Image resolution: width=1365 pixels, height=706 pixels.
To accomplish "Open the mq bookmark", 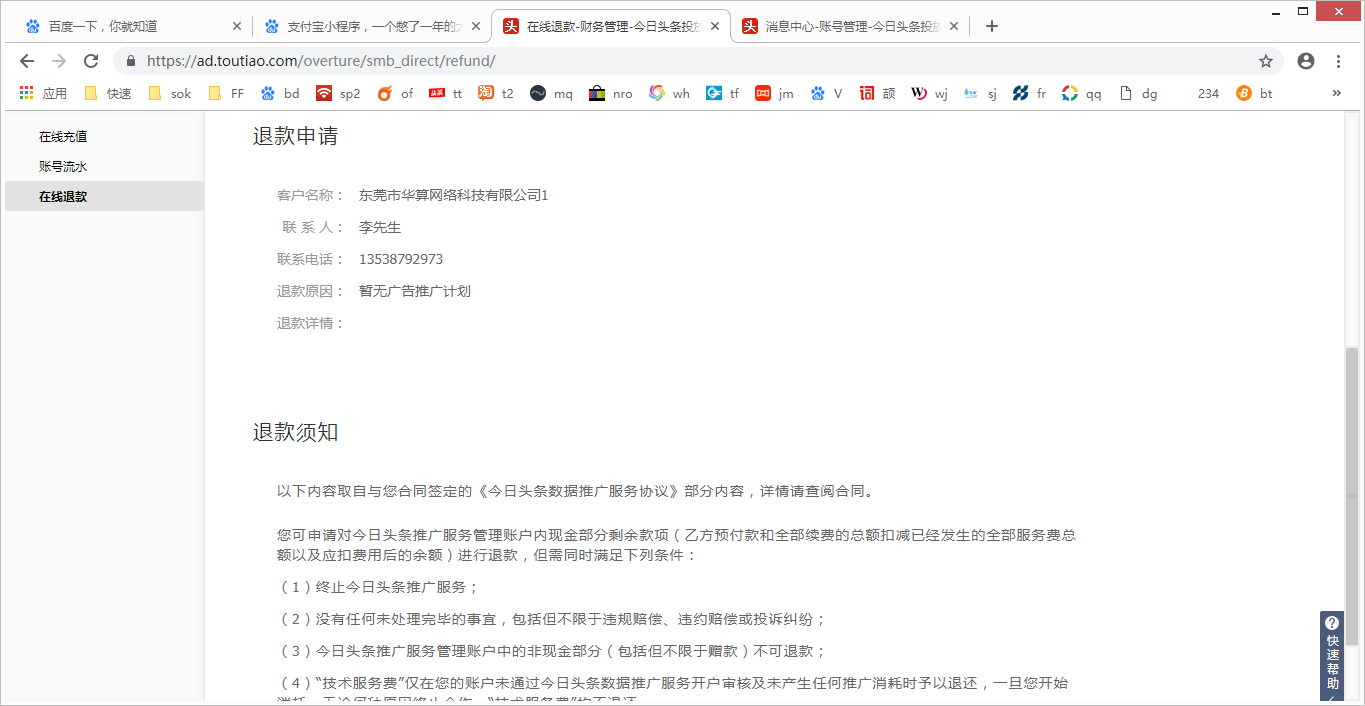I will click(551, 93).
